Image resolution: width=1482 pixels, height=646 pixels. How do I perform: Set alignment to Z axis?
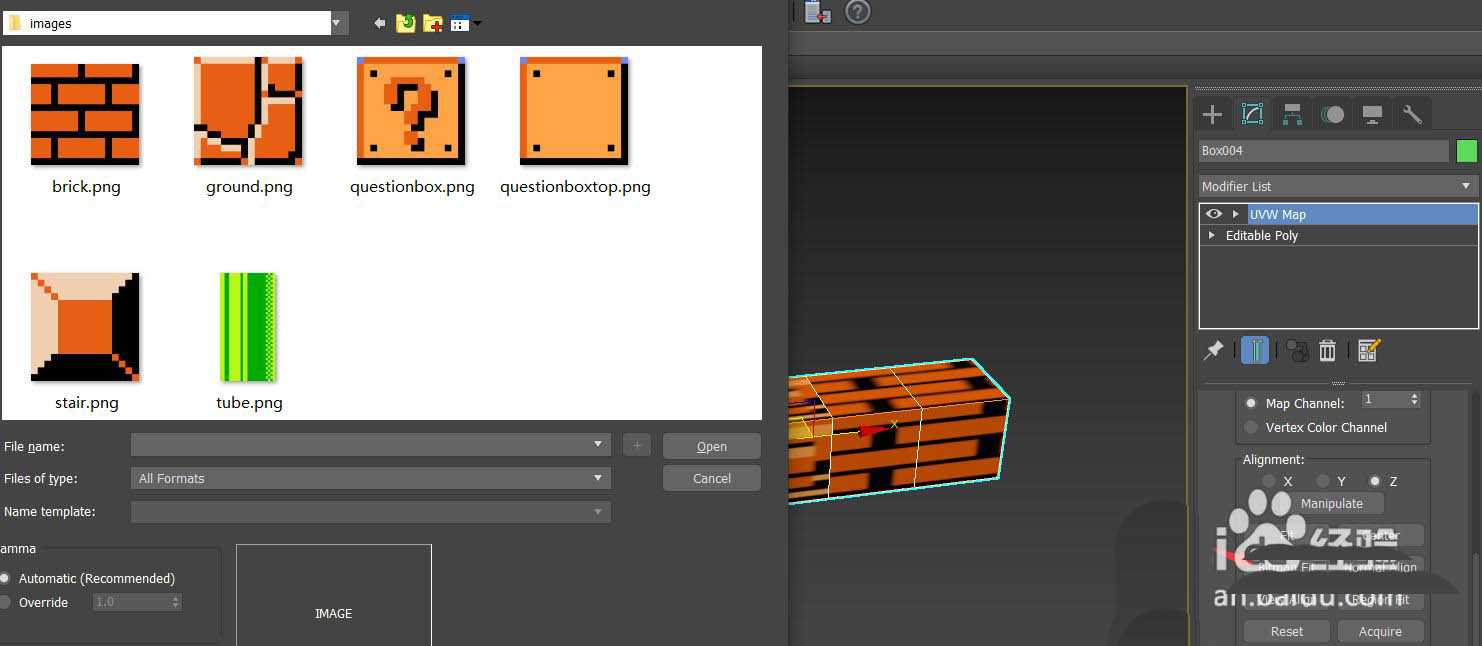1375,481
